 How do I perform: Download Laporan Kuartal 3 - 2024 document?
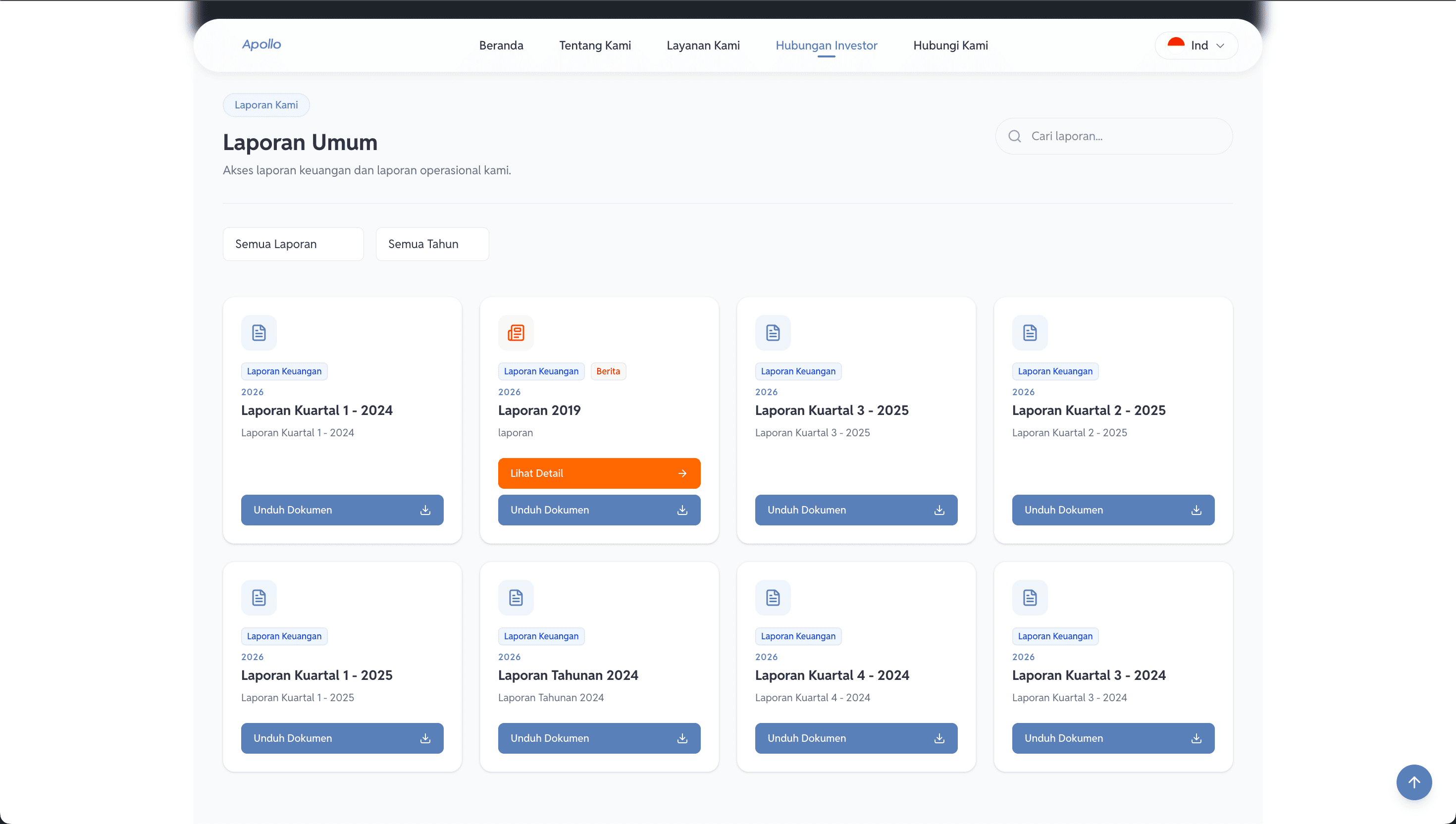click(1113, 738)
